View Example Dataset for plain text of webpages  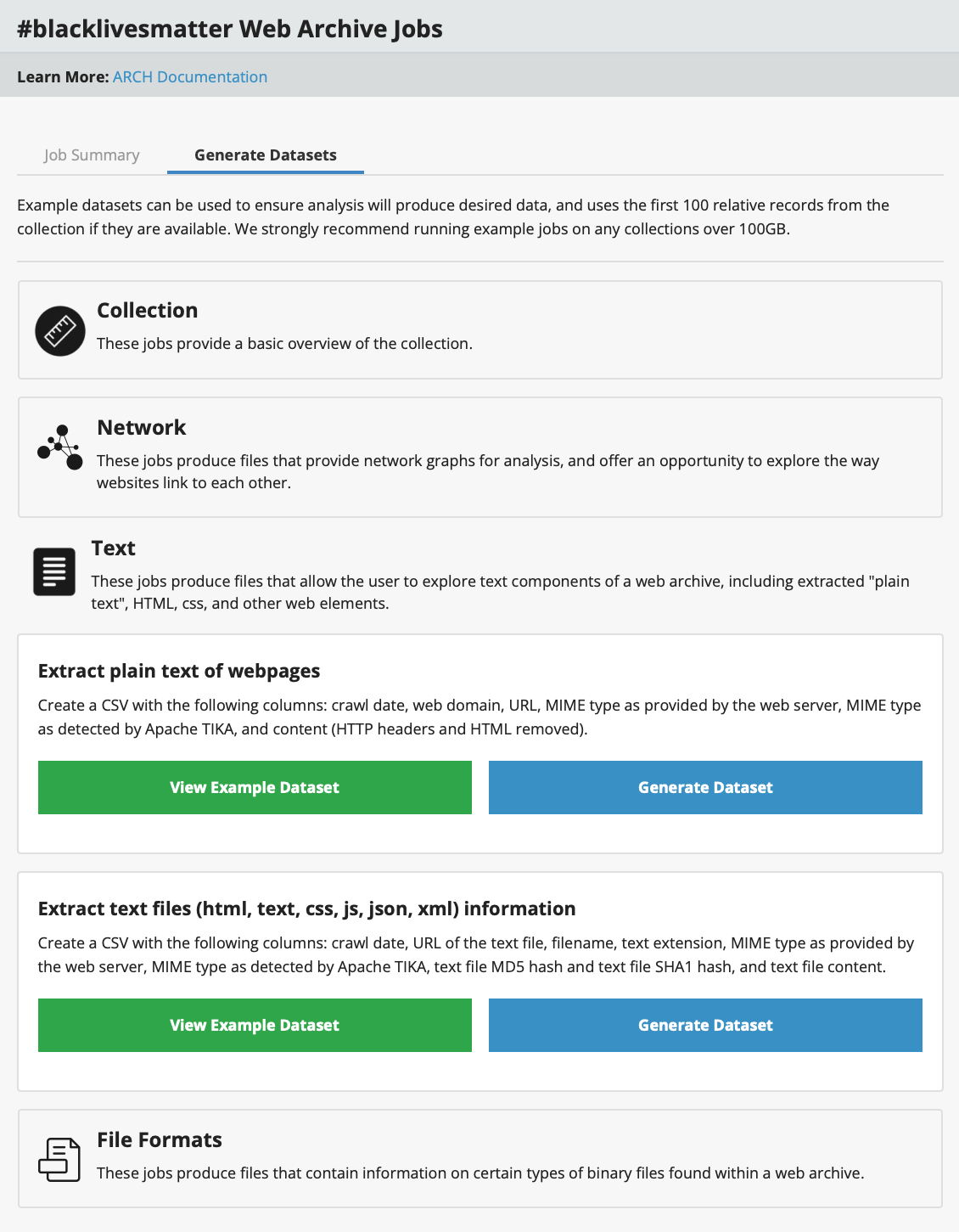coord(255,788)
